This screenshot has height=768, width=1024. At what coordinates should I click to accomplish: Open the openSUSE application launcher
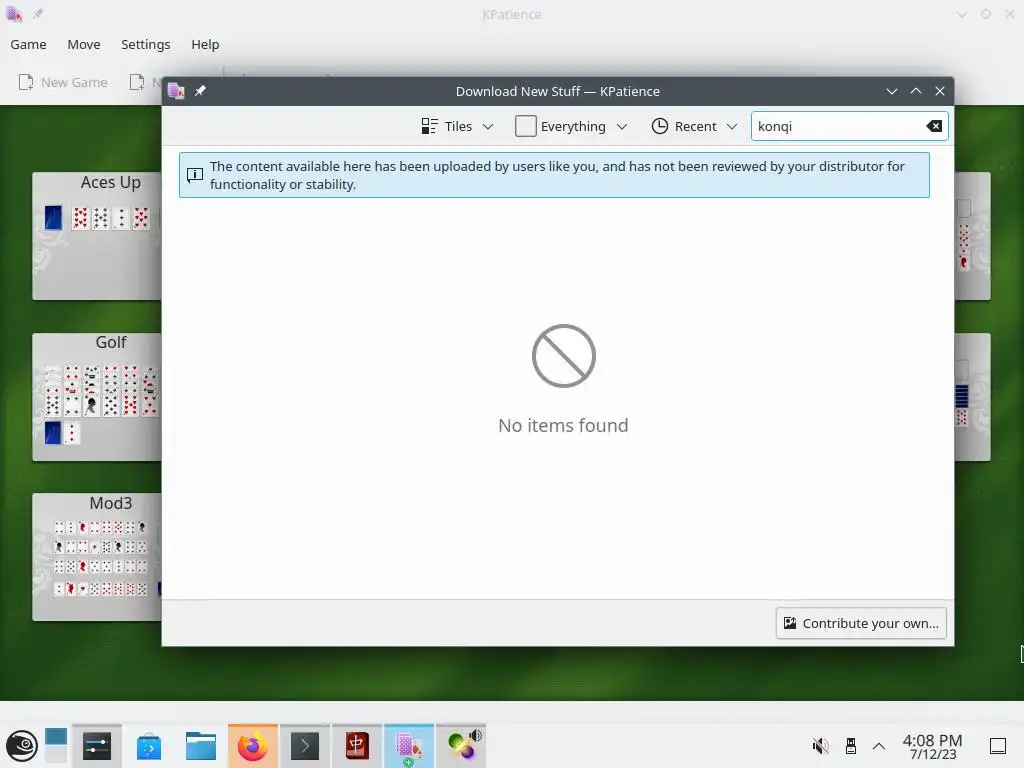(22, 746)
